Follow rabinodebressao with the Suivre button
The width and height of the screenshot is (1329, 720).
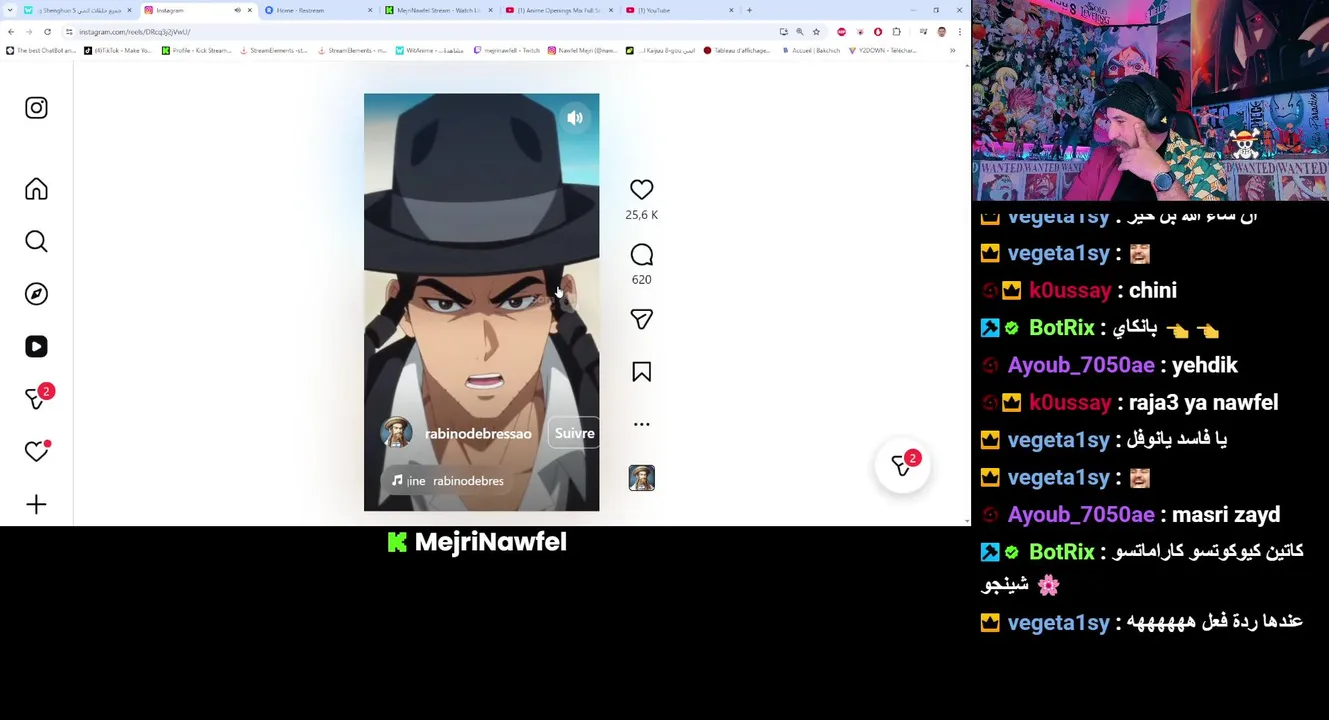click(574, 433)
